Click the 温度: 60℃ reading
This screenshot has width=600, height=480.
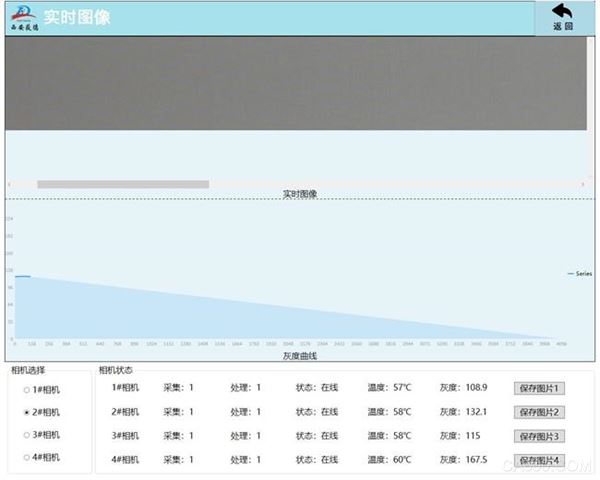point(389,459)
